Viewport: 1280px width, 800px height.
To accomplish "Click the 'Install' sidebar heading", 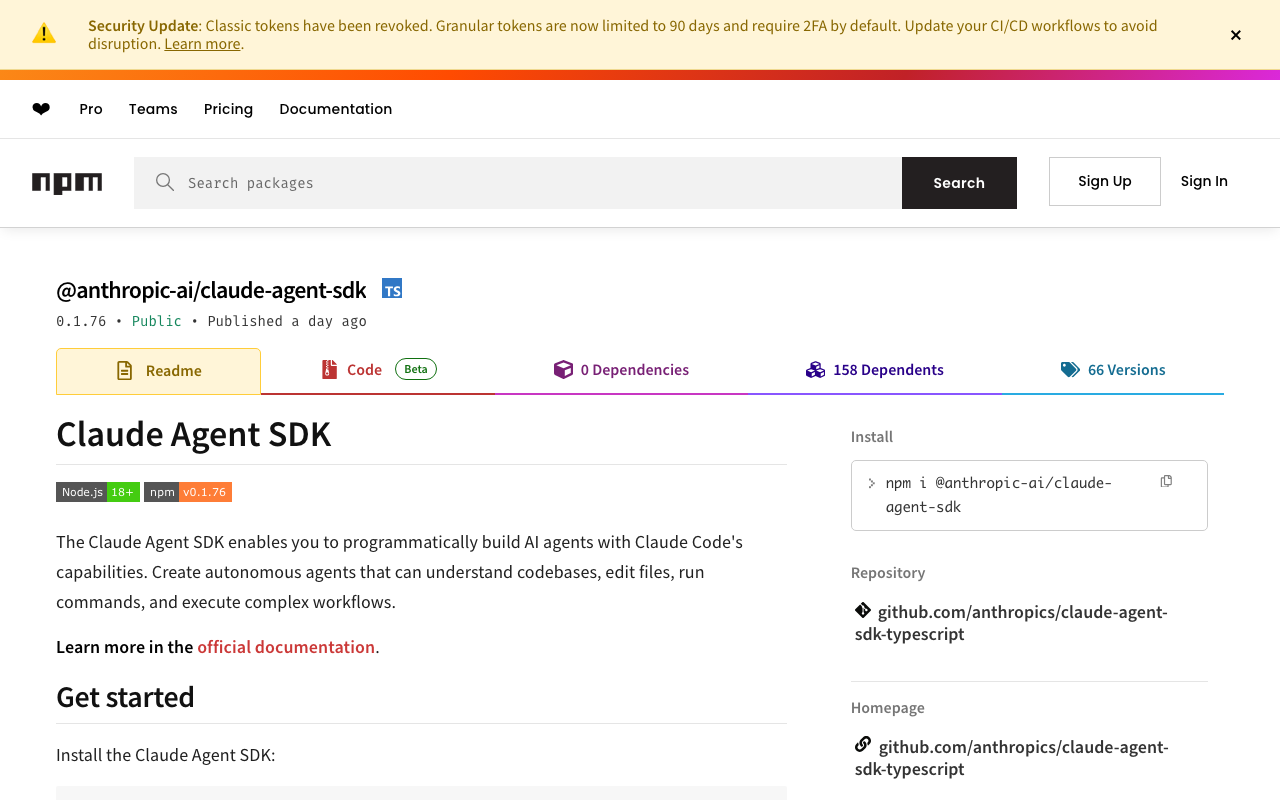I will [x=872, y=437].
